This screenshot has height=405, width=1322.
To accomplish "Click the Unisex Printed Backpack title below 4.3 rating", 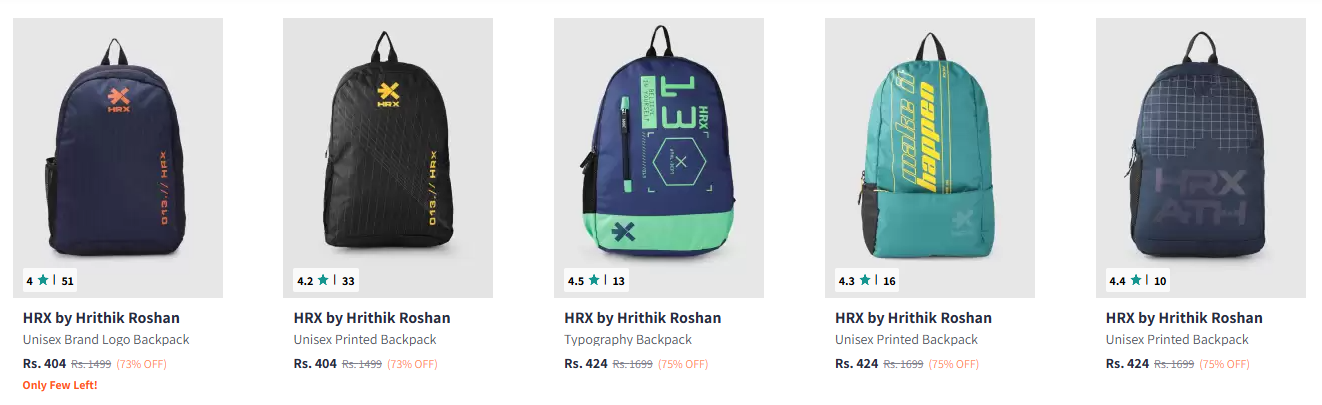I will click(x=906, y=340).
